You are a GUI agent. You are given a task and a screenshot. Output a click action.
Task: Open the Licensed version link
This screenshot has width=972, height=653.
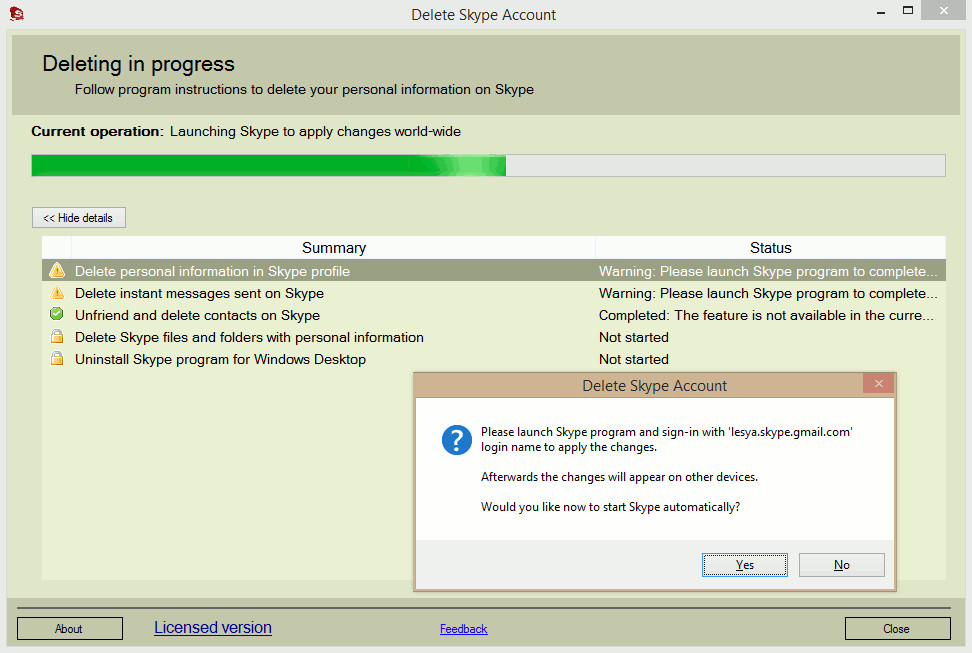point(213,628)
